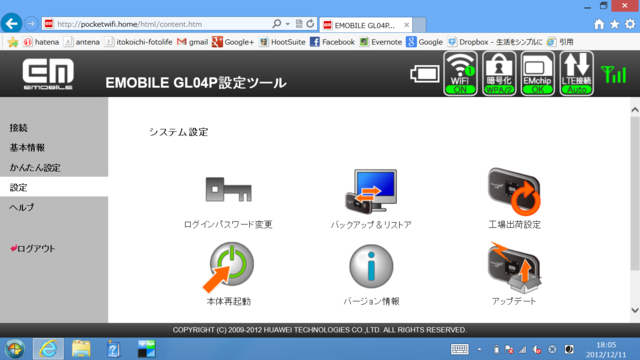640x360 pixels.
Task: Click the search magnifier in address bar
Action: point(276,24)
